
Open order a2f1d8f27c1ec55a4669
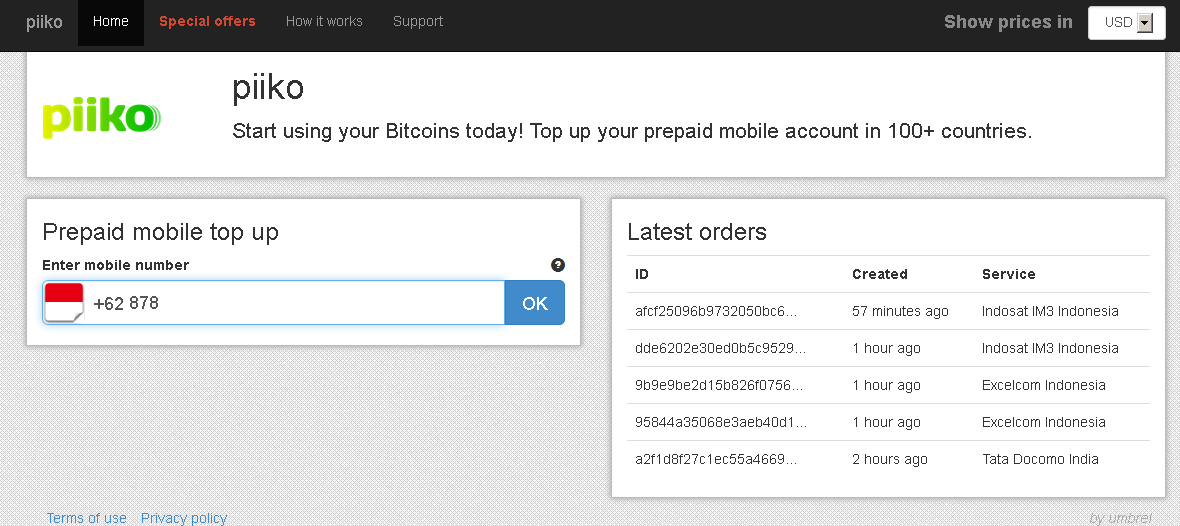(x=716, y=459)
